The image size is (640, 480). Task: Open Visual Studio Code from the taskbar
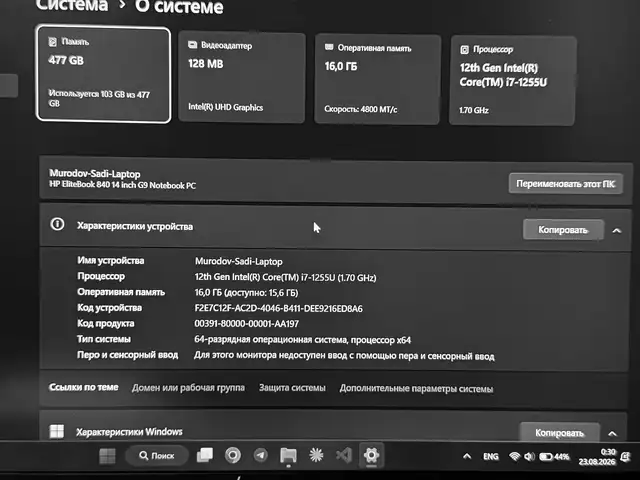344,455
